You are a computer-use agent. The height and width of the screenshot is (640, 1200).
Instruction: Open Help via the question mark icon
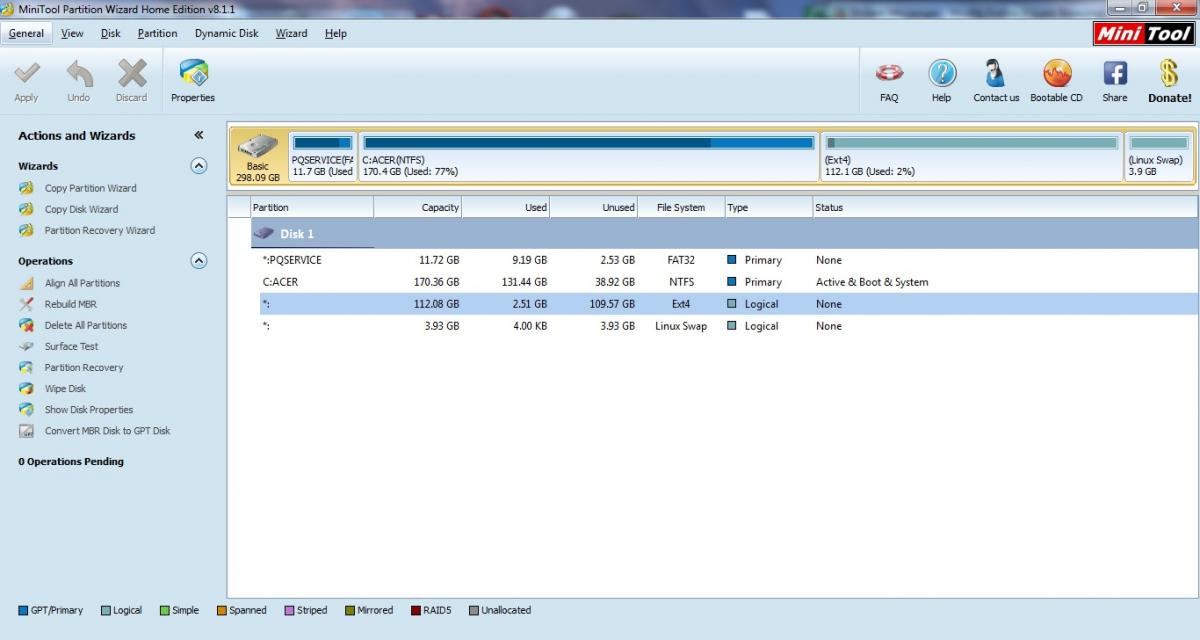(x=942, y=74)
